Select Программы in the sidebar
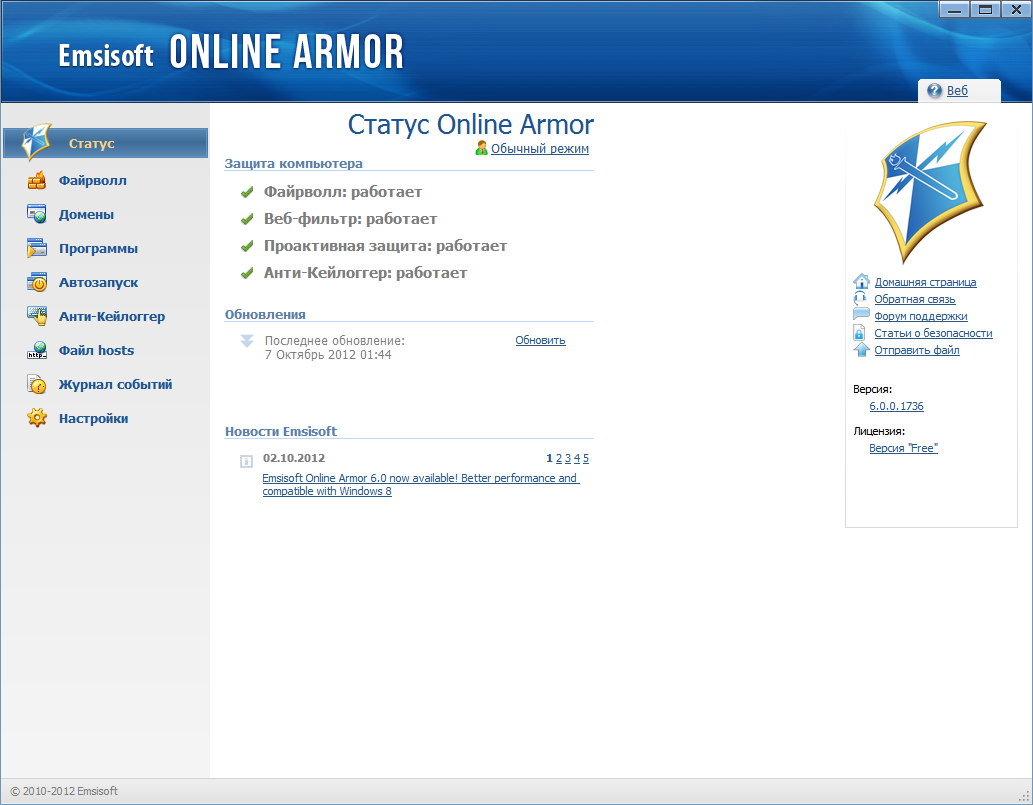 coord(98,249)
